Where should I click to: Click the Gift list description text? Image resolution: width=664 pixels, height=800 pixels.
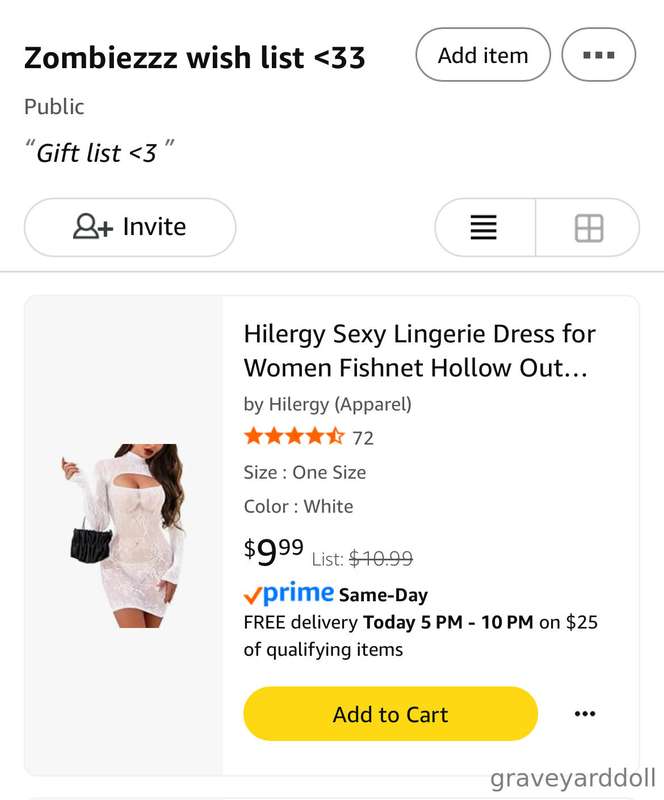(x=99, y=152)
